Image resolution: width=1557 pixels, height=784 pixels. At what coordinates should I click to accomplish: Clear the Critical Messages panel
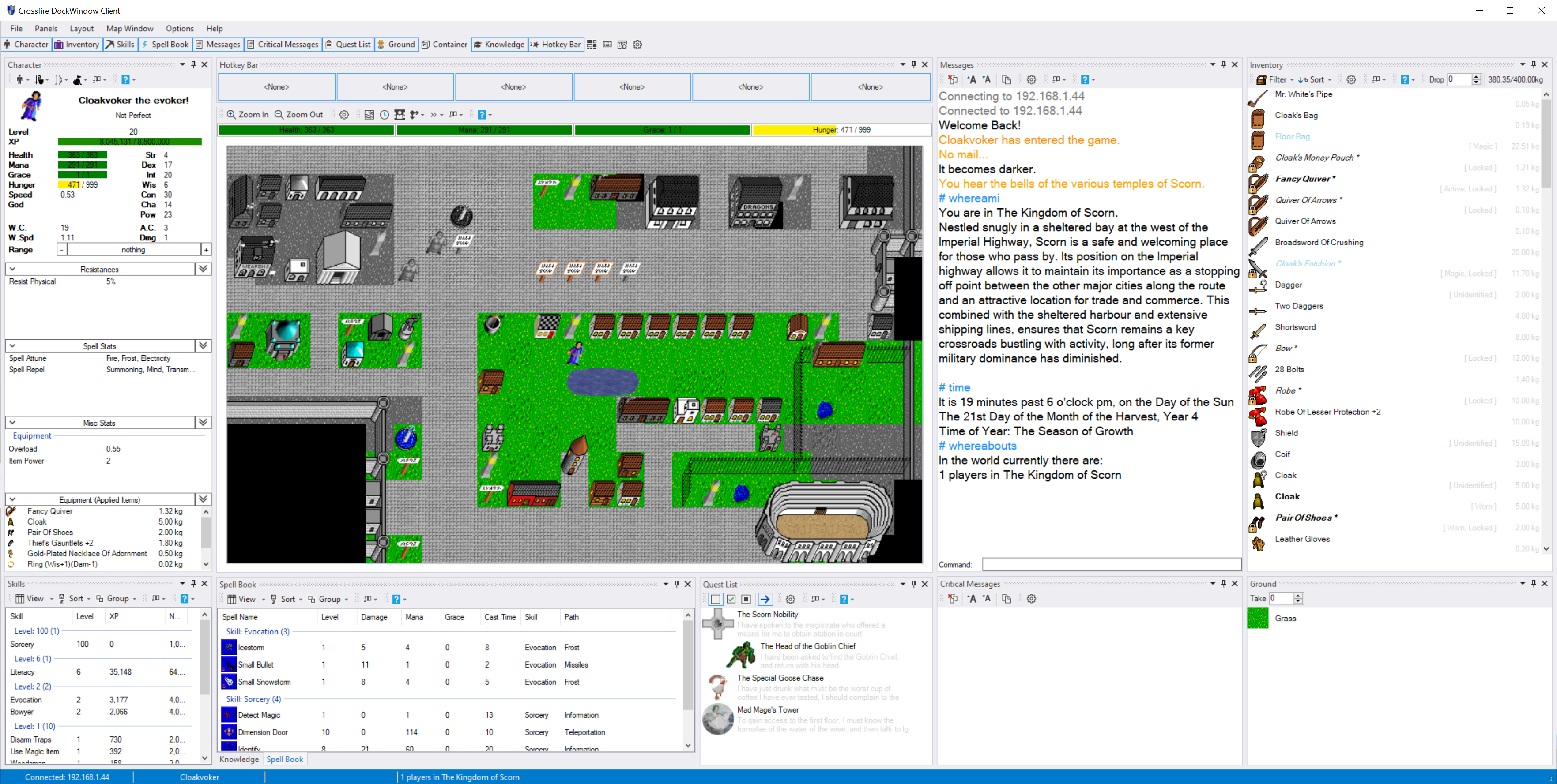[x=953, y=598]
